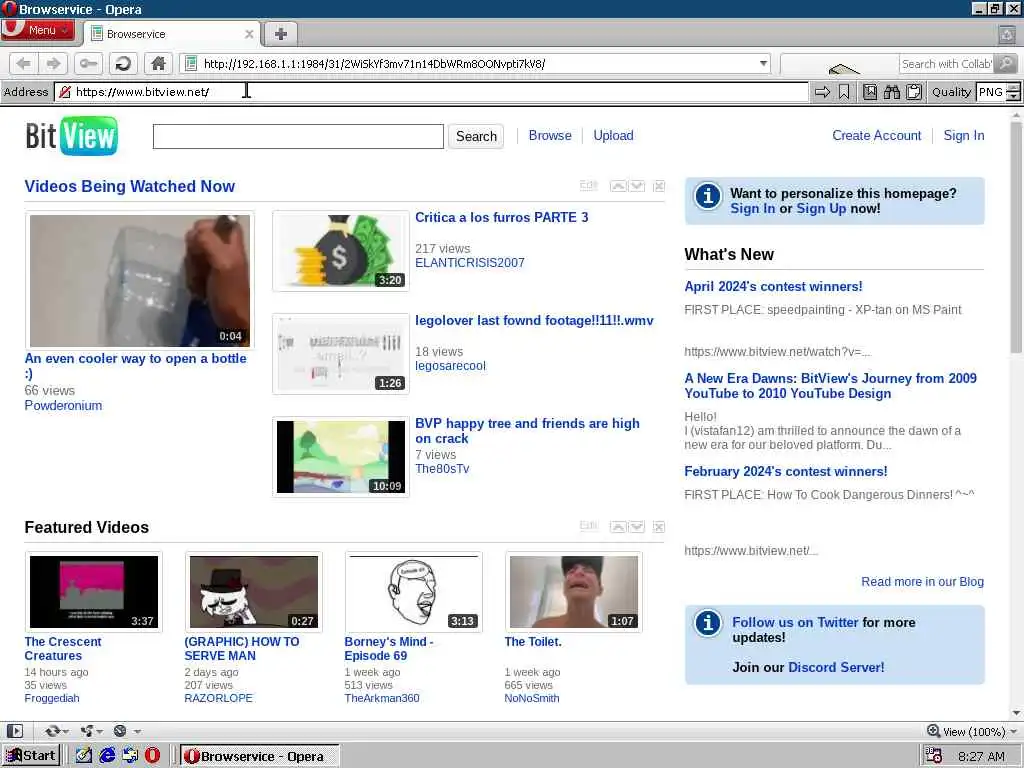Expand the Opera Turbo dropdown arrow in status bar
This screenshot has height=768, width=1024.
pyautogui.click(x=137, y=731)
